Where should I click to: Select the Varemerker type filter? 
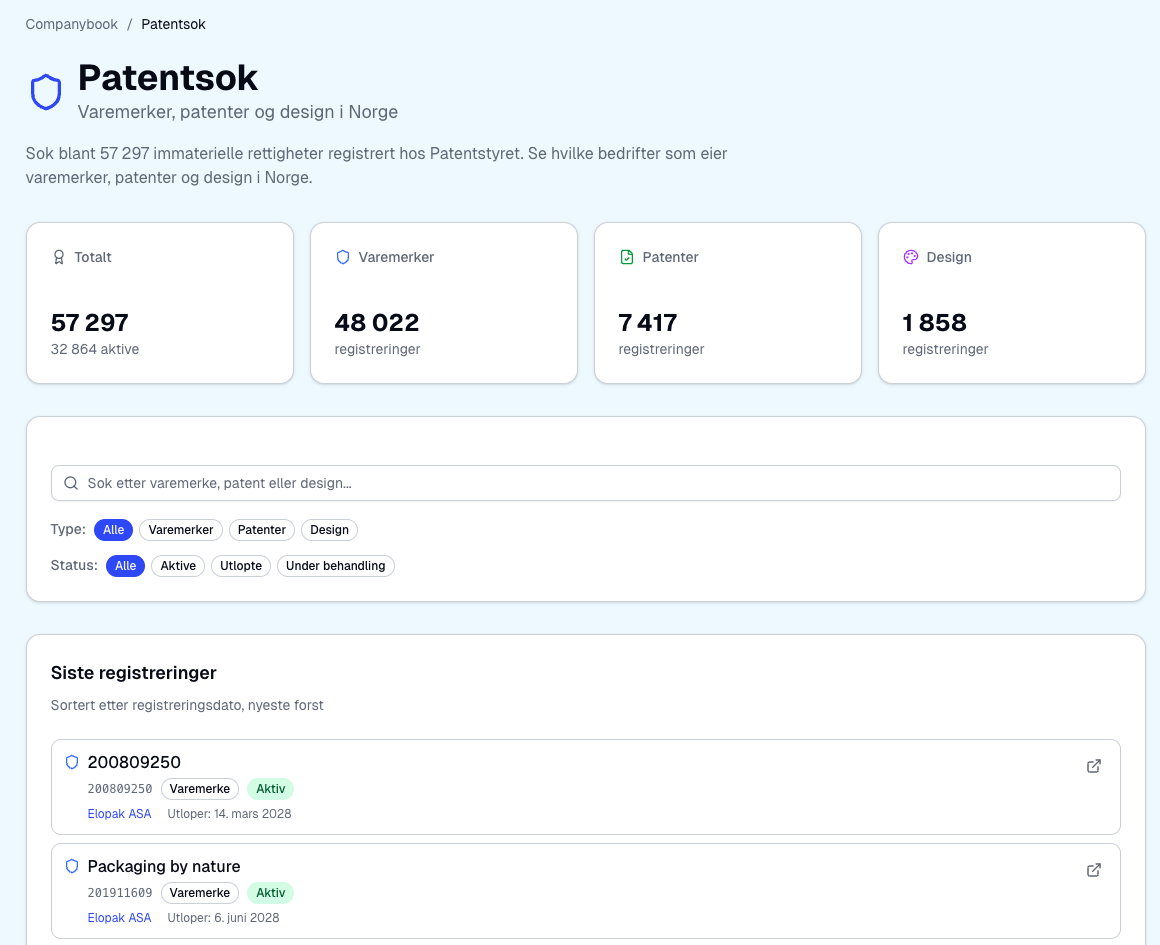(x=181, y=530)
